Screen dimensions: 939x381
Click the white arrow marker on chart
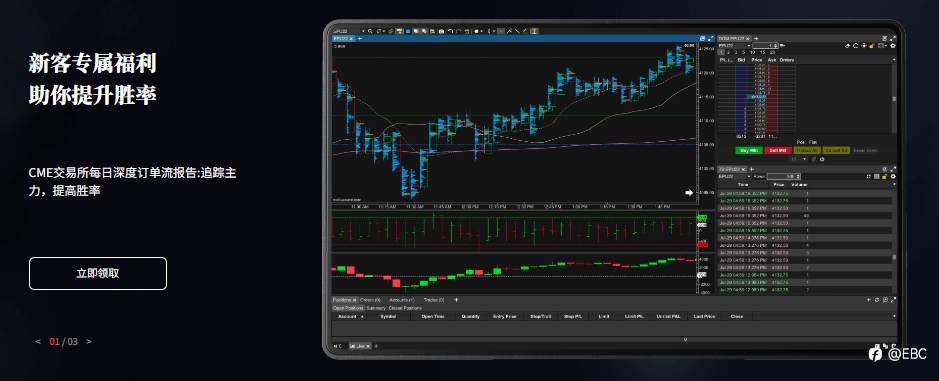point(689,193)
